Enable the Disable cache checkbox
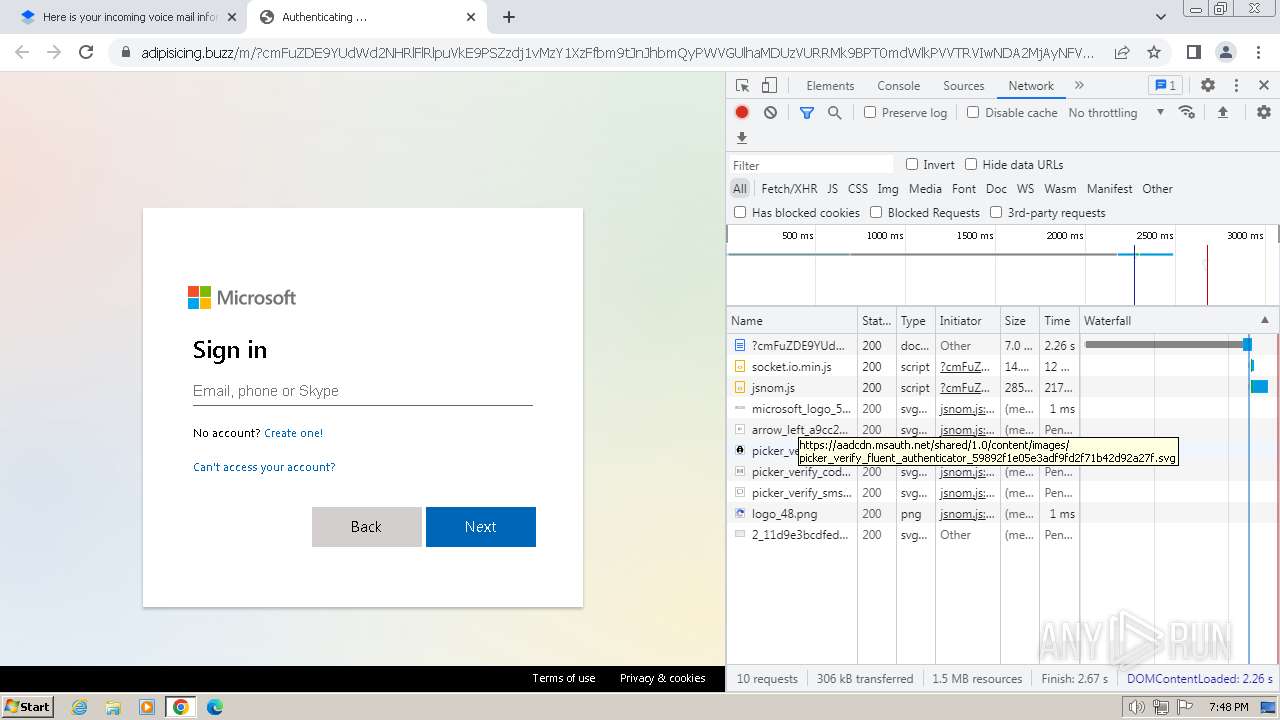The image size is (1280, 720). pyautogui.click(x=973, y=112)
